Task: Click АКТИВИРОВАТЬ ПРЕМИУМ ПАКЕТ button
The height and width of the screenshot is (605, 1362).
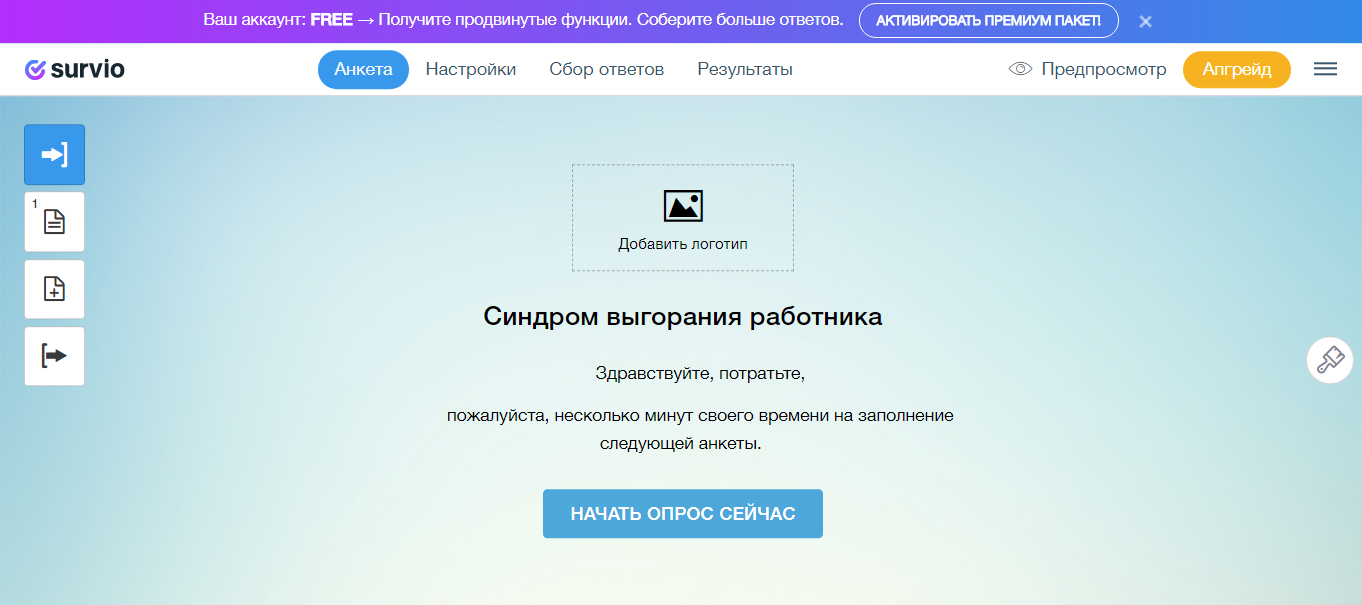Action: [989, 19]
